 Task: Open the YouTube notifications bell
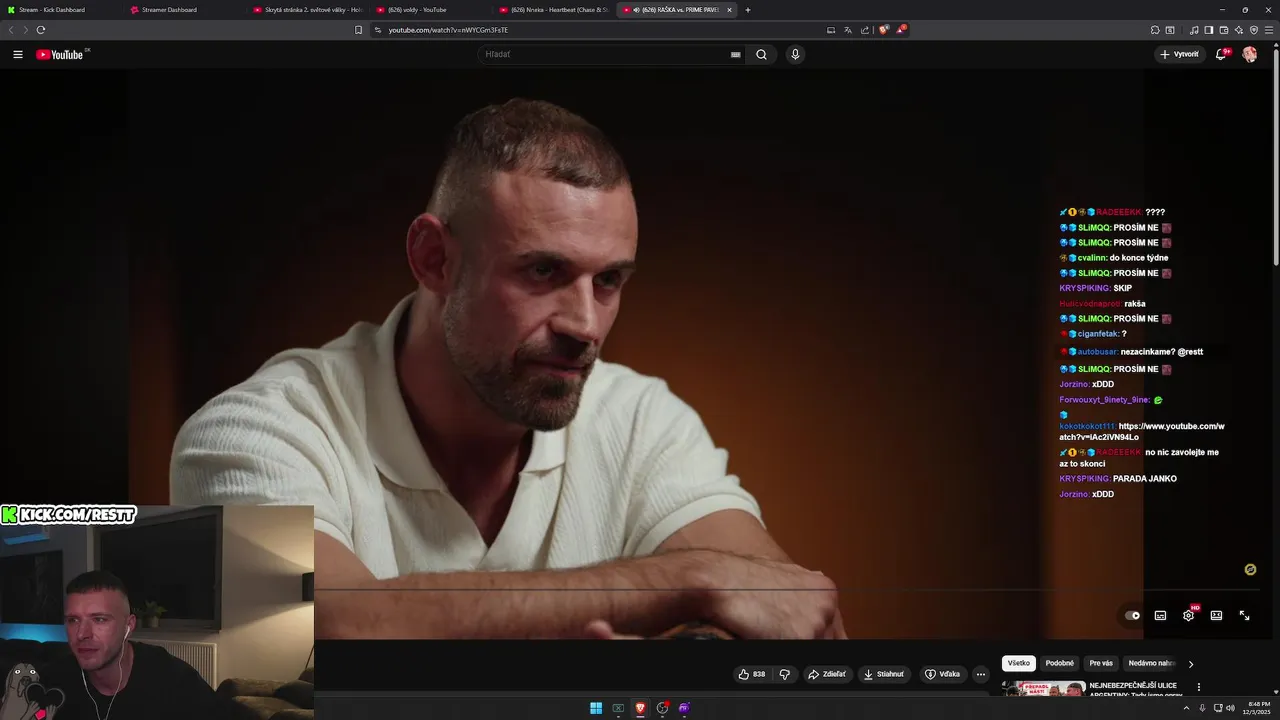[x=1221, y=54]
